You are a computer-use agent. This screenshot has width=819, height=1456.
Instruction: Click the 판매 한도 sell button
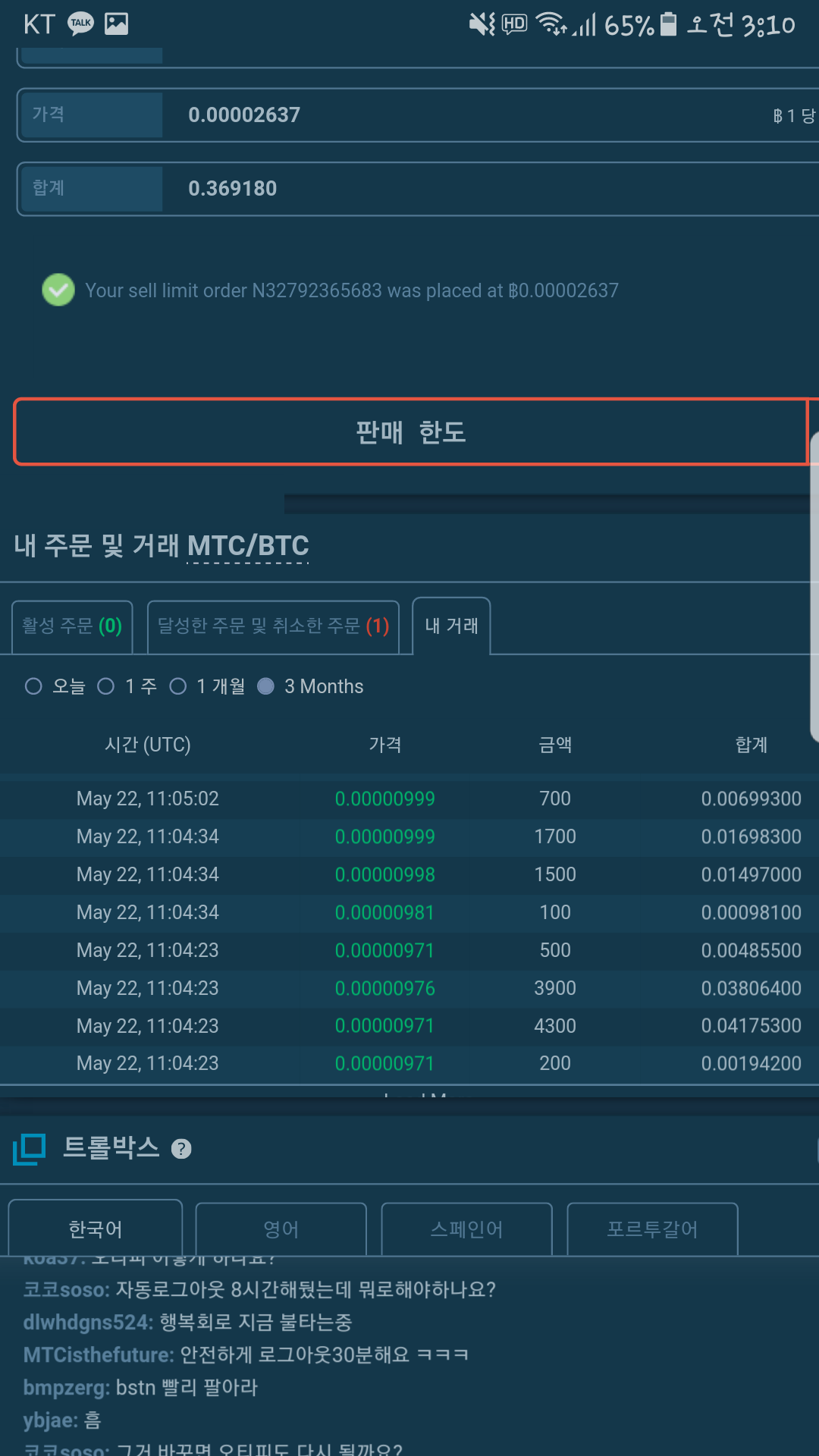click(411, 431)
